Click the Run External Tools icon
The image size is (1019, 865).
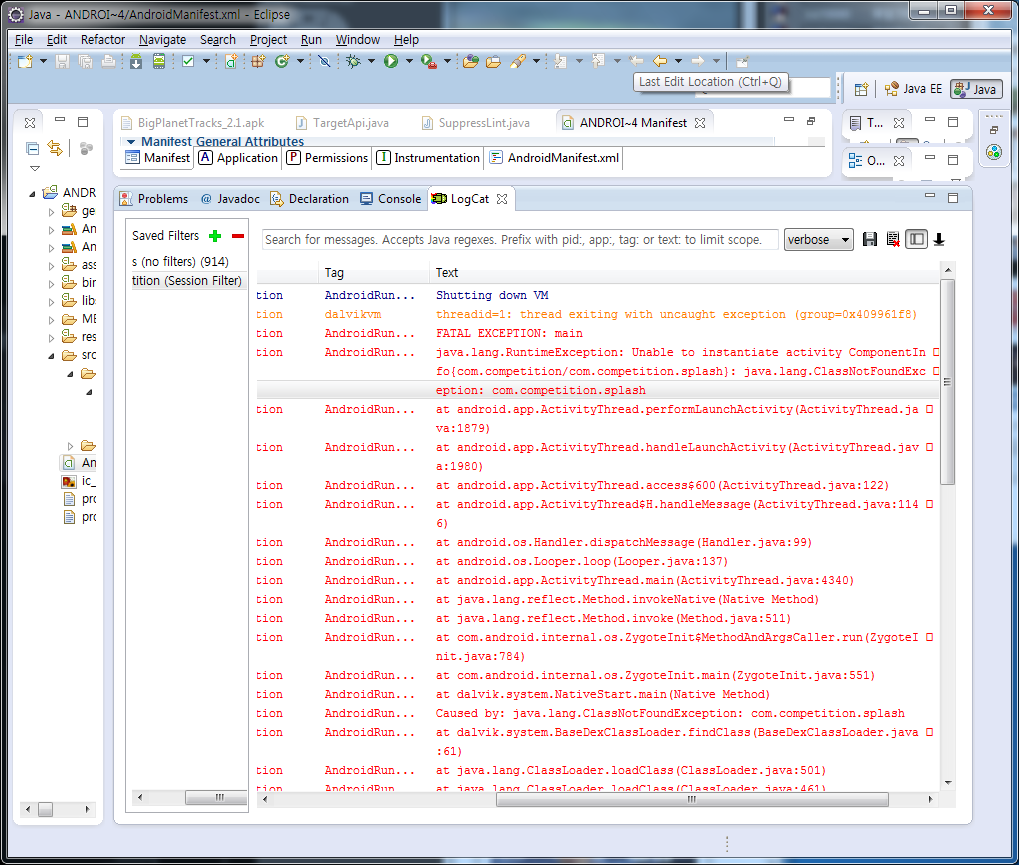pos(428,62)
